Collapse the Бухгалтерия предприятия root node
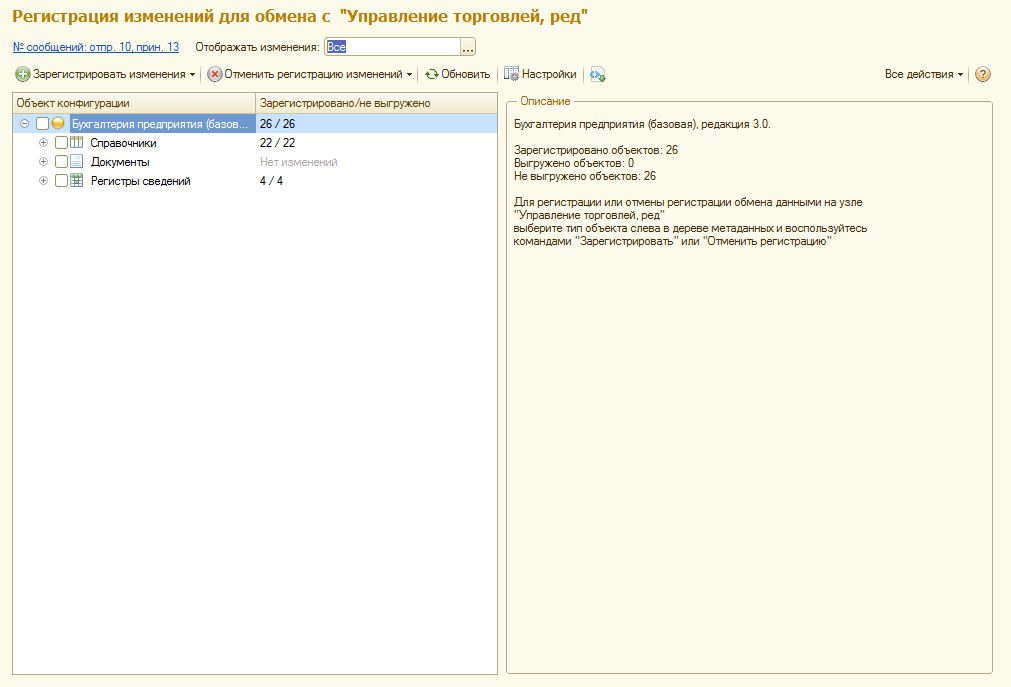The width and height of the screenshot is (1011, 687). click(x=25, y=123)
